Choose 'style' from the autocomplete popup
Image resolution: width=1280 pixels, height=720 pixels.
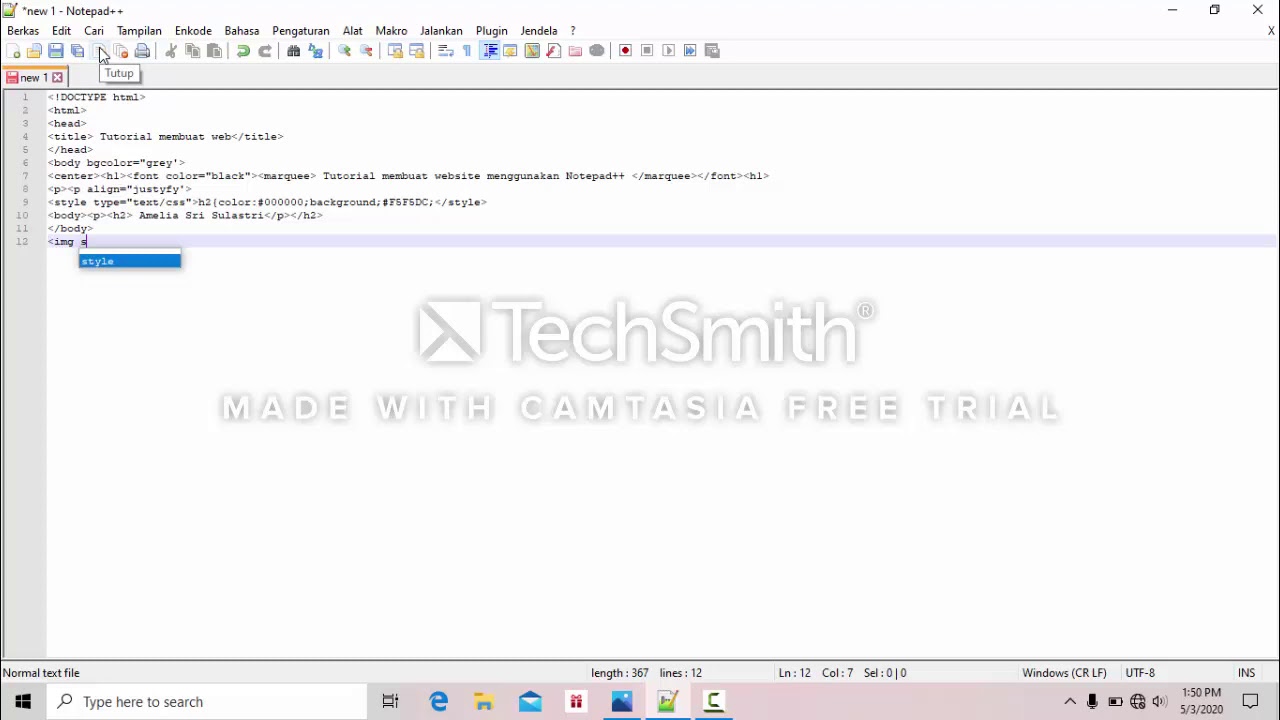tap(130, 261)
